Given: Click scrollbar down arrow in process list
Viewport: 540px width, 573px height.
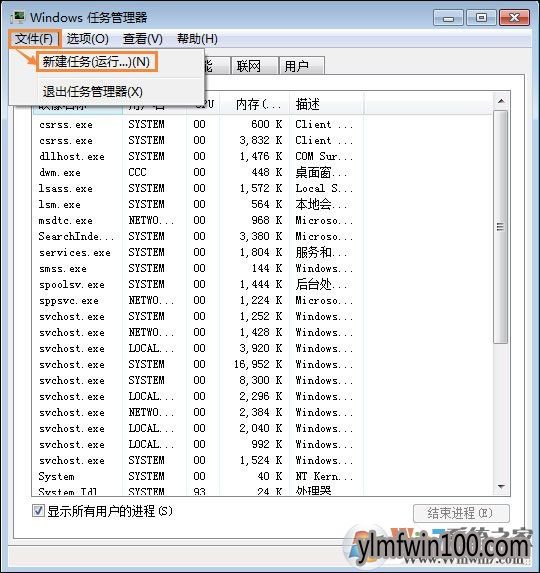Looking at the screenshot, I should pyautogui.click(x=501, y=487).
